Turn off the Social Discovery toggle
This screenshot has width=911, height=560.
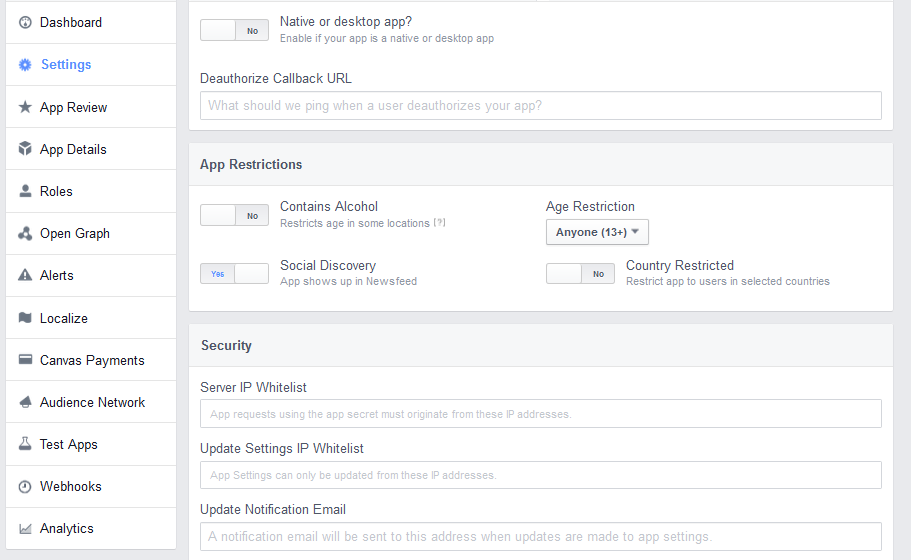click(x=234, y=274)
